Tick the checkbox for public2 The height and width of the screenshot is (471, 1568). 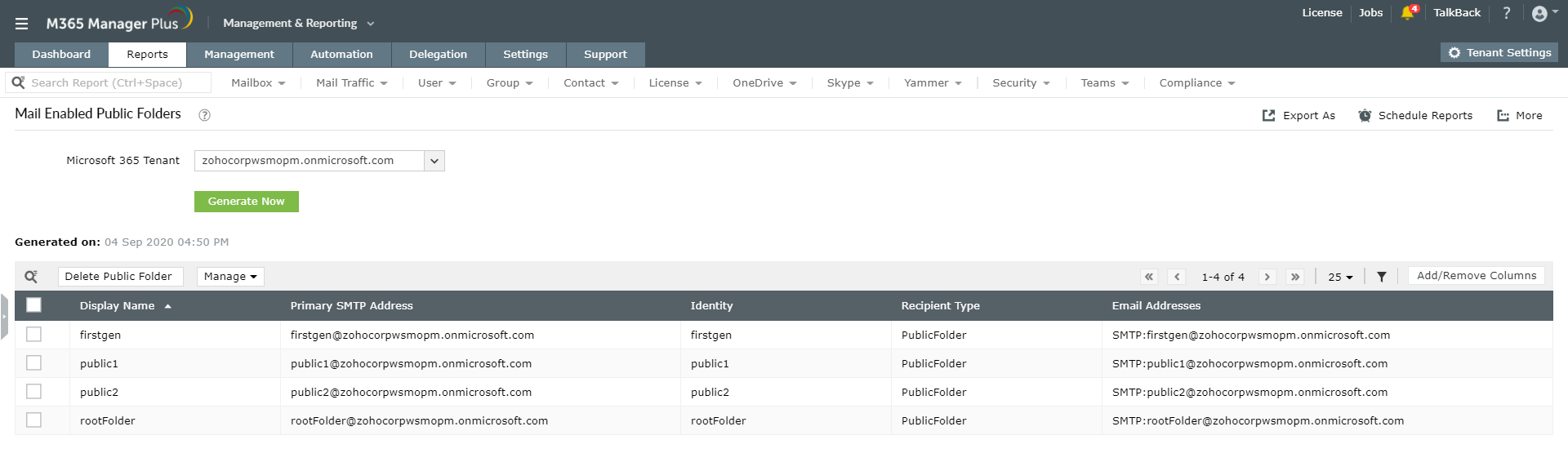click(x=33, y=392)
